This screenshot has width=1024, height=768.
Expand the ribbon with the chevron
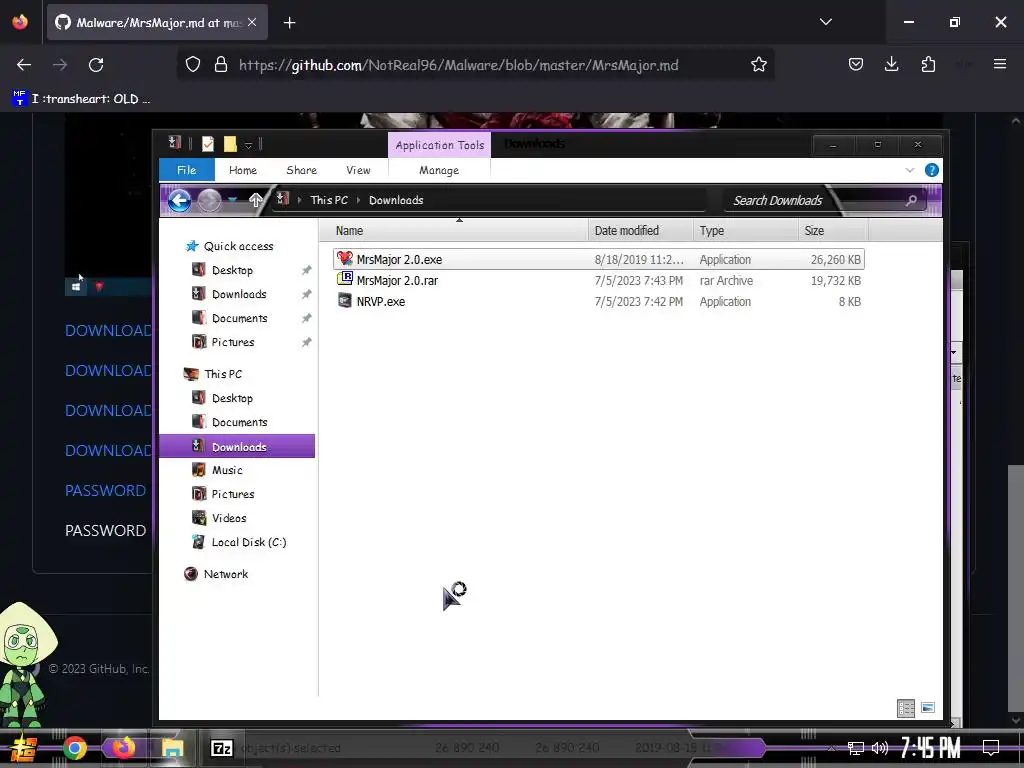(x=910, y=170)
